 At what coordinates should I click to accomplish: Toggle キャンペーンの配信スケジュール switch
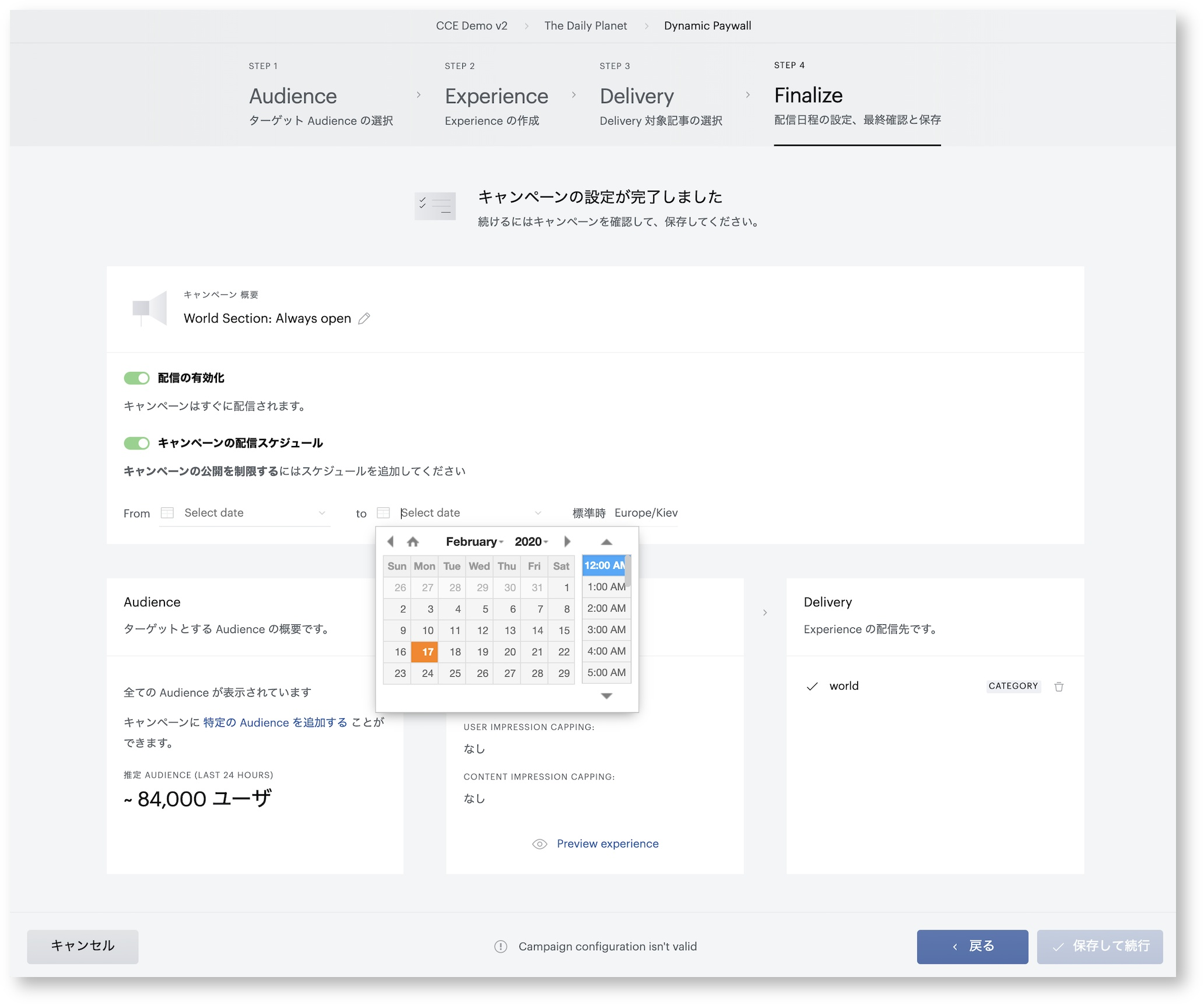[136, 444]
